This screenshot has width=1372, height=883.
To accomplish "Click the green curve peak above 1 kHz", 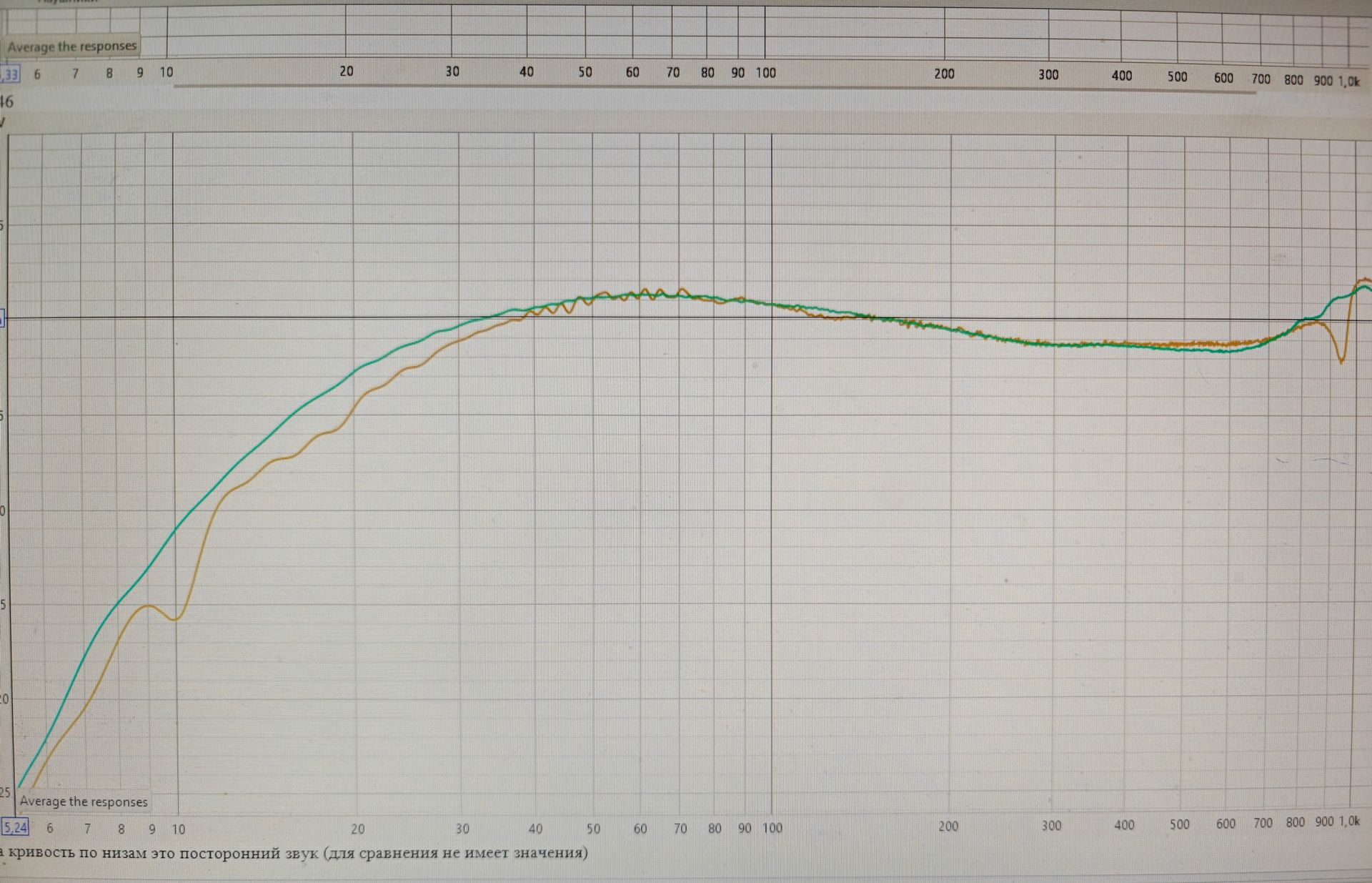I will coord(1366,287).
